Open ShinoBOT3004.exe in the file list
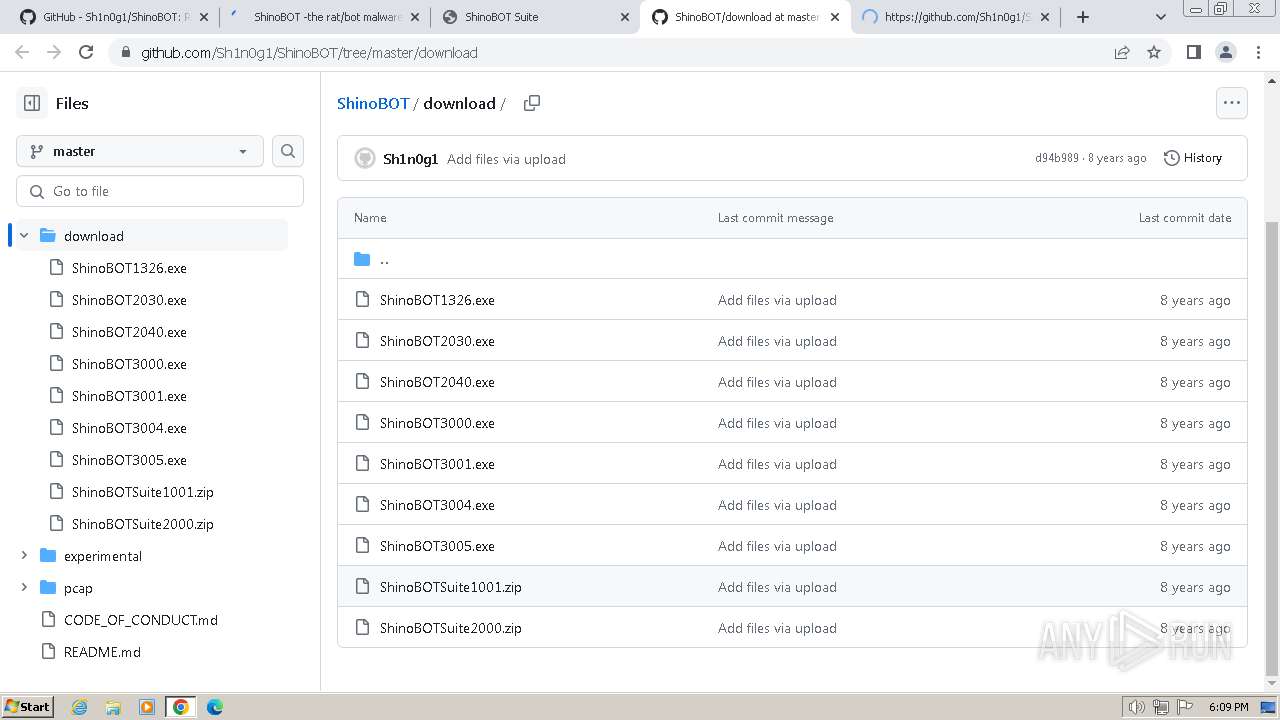Screen dimensions: 1280x720 tap(437, 505)
